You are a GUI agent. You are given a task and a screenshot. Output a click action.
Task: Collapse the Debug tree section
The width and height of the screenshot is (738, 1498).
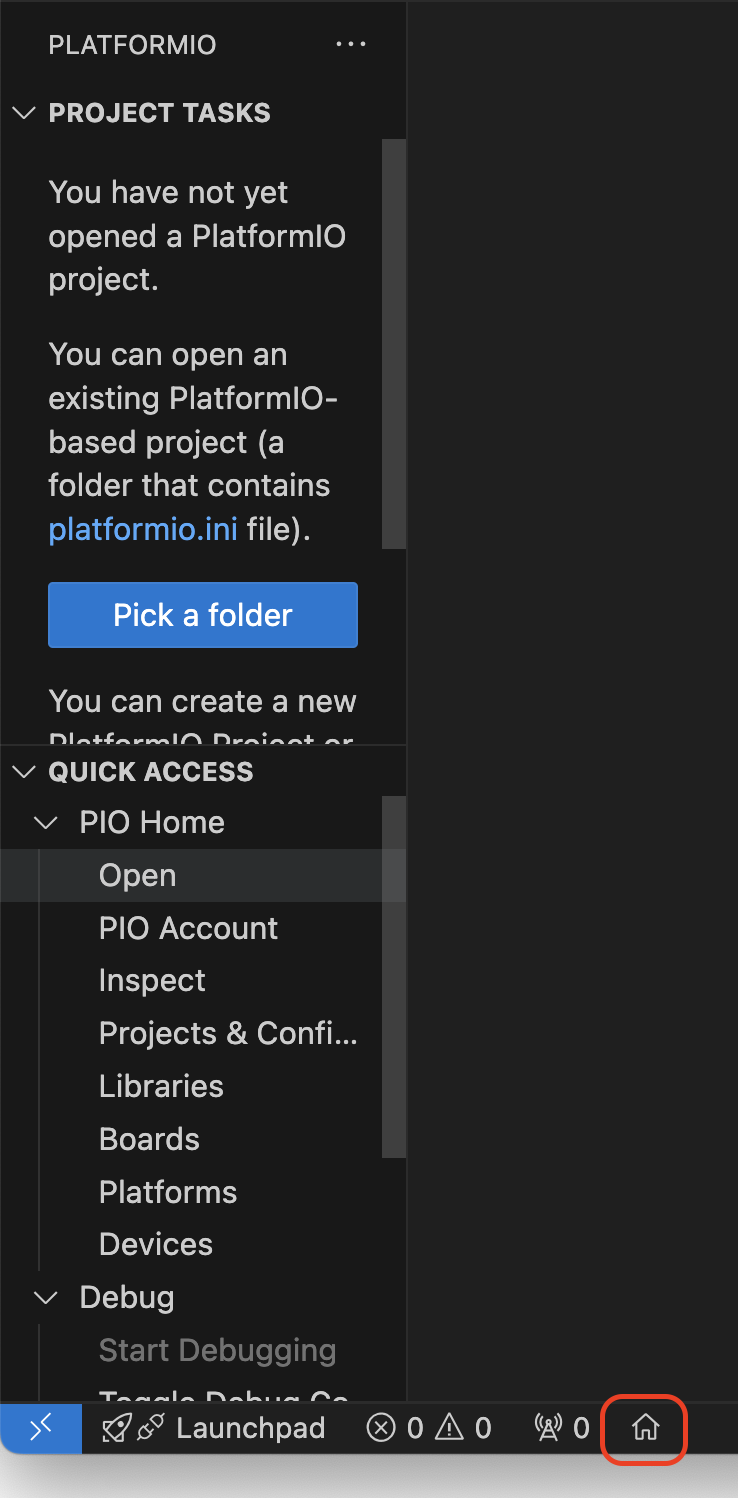click(x=46, y=1297)
